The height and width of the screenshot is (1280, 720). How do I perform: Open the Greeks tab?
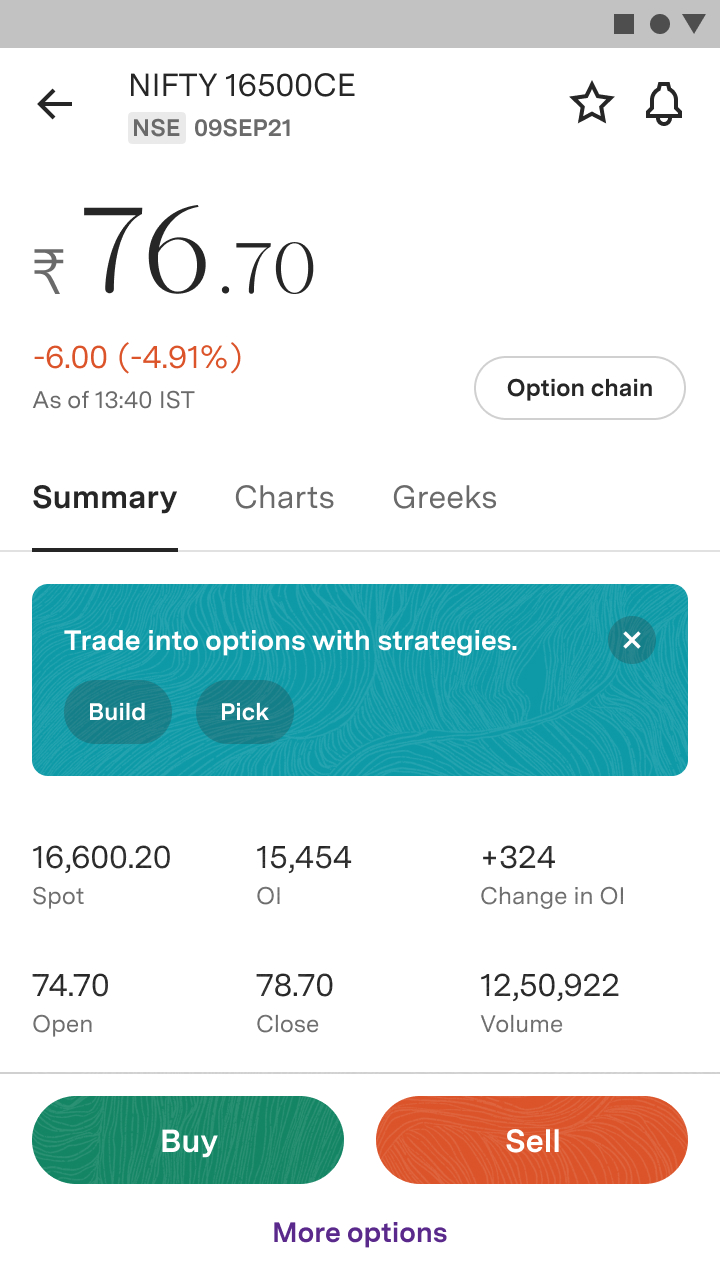445,498
